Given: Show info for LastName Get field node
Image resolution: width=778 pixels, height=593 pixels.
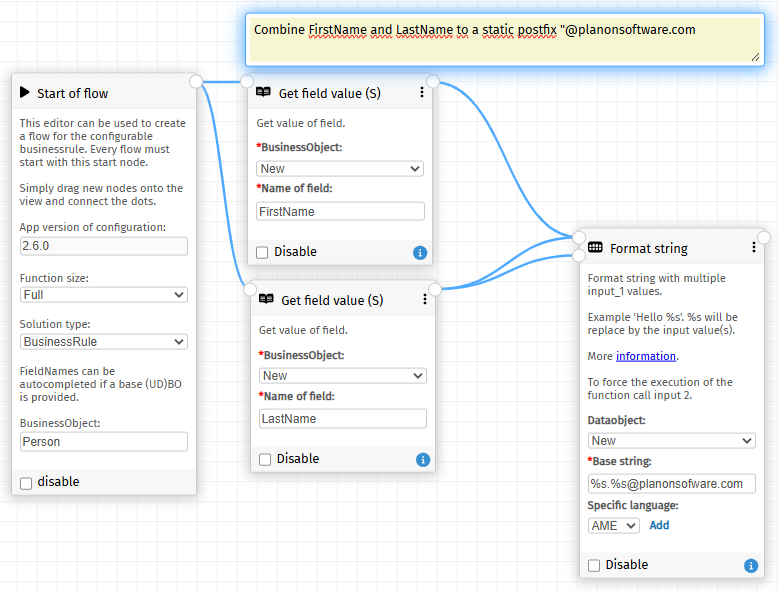Looking at the screenshot, I should point(423,460).
